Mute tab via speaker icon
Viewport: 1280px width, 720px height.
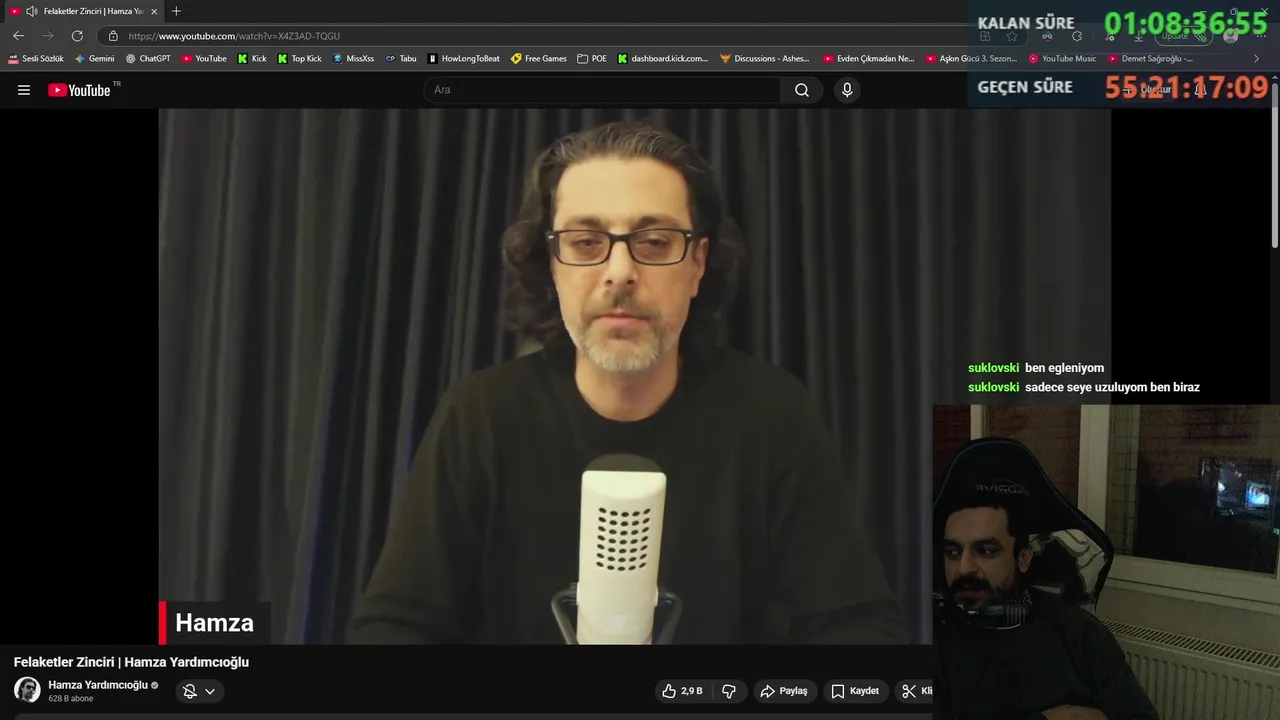[32, 11]
